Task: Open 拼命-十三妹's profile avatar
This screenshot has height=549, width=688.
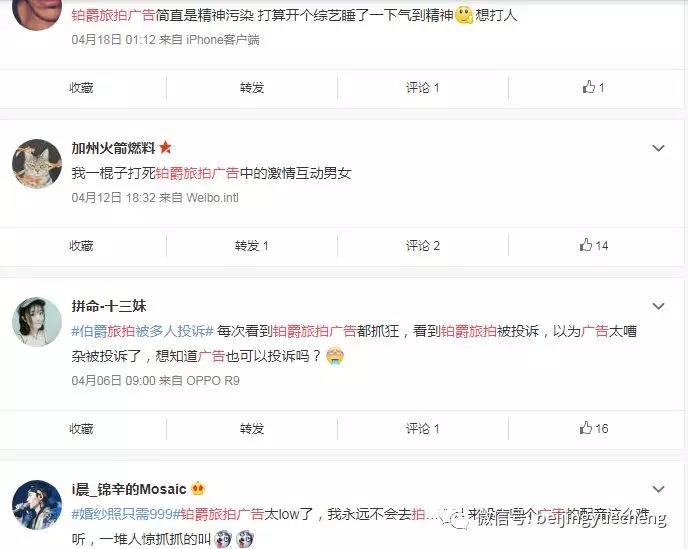Action: [37, 322]
